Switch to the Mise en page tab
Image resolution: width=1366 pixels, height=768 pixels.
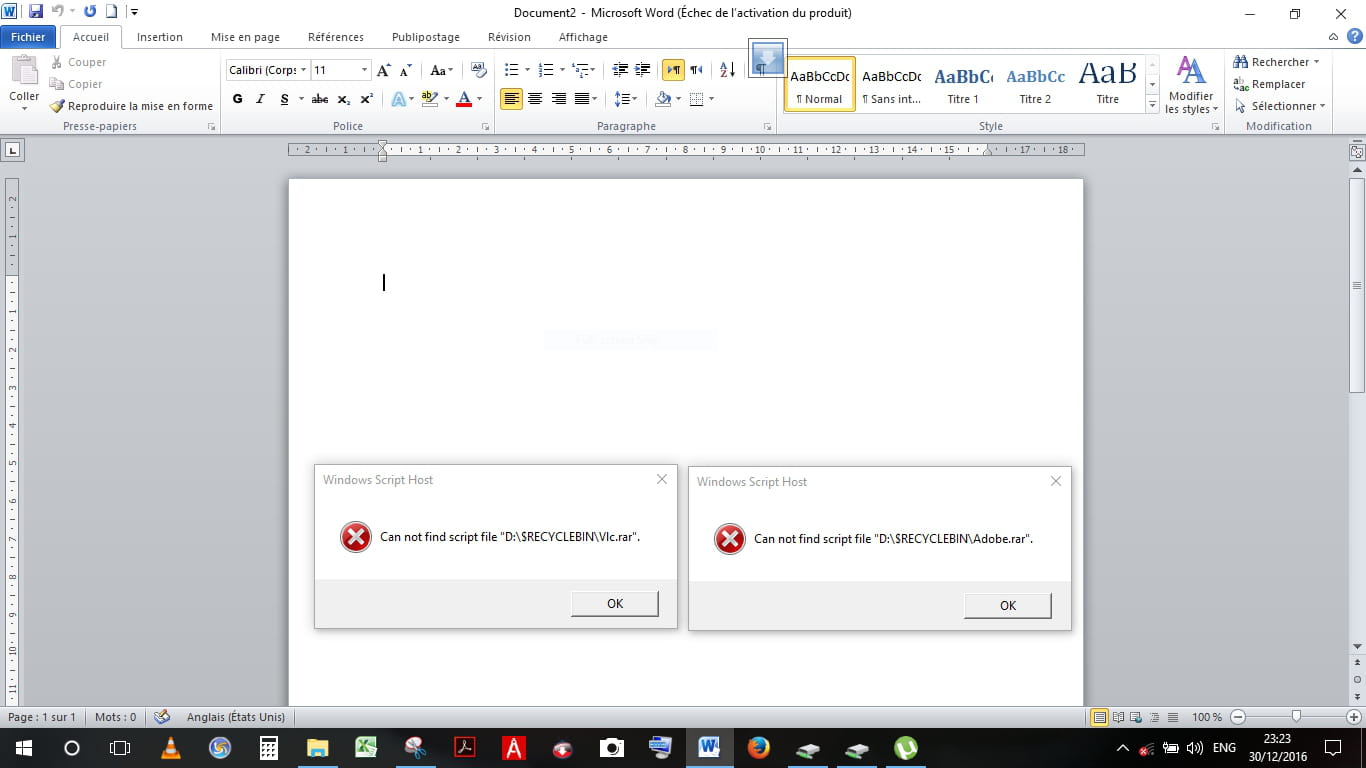coord(245,37)
